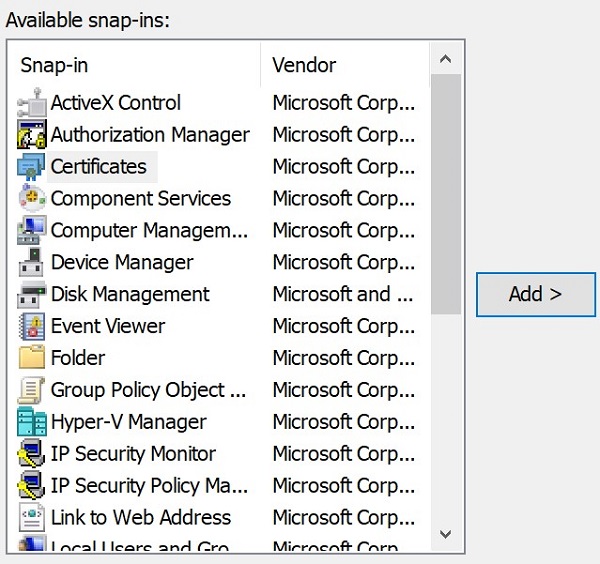
Task: Click the scrollbar up arrow
Action: [445, 59]
